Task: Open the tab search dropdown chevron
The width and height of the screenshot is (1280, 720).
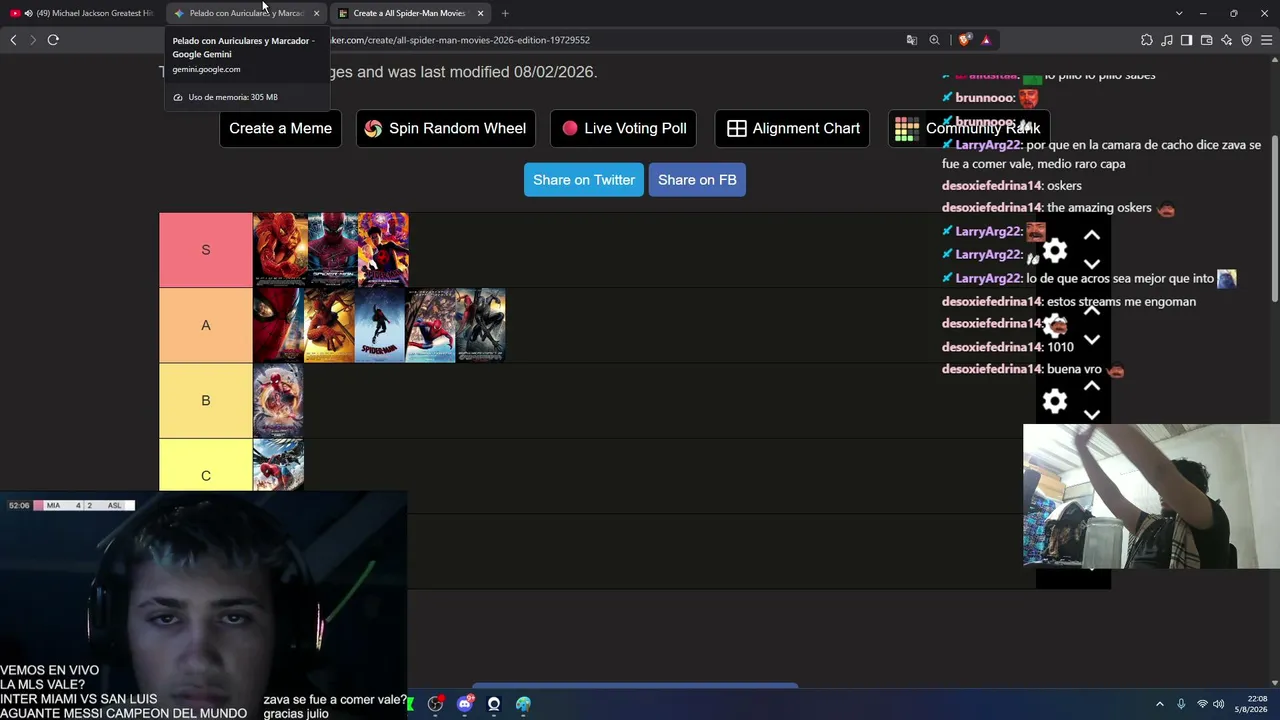Action: click(x=1179, y=13)
